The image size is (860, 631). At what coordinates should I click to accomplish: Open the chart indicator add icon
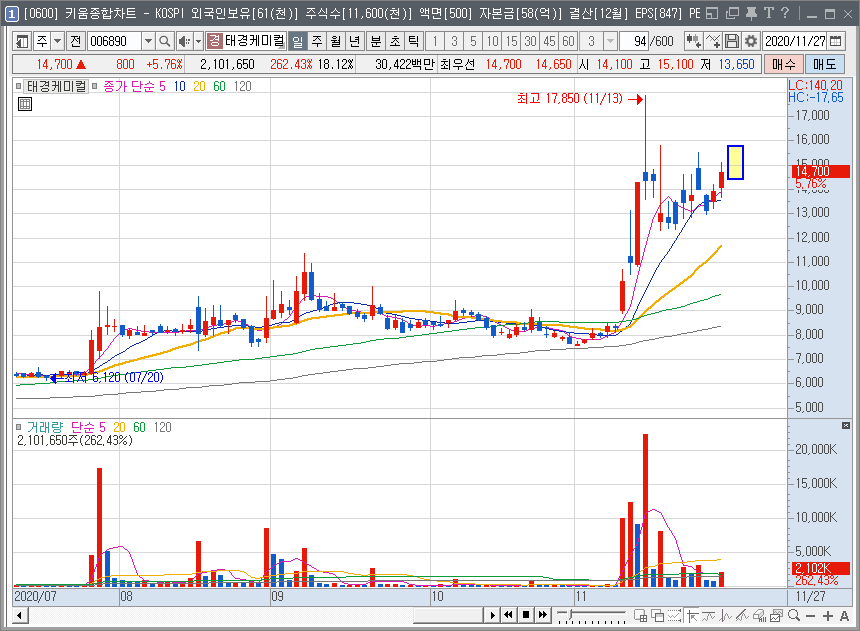693,41
